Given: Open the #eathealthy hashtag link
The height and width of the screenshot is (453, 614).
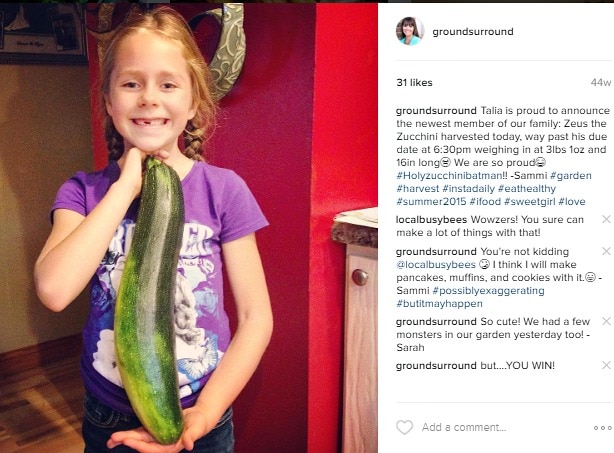Looking at the screenshot, I should [x=527, y=188].
